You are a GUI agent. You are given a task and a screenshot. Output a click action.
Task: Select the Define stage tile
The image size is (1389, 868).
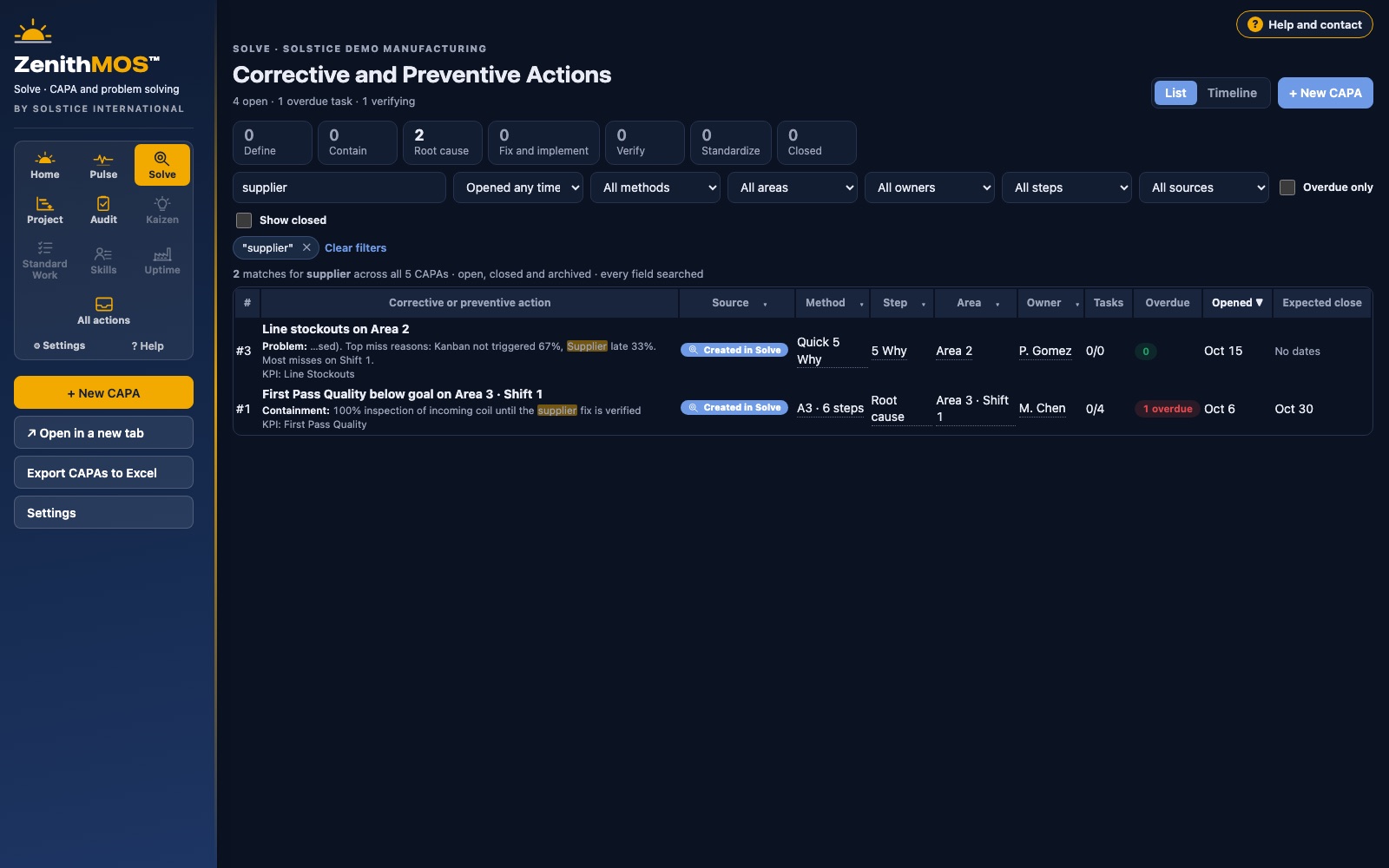(x=273, y=142)
